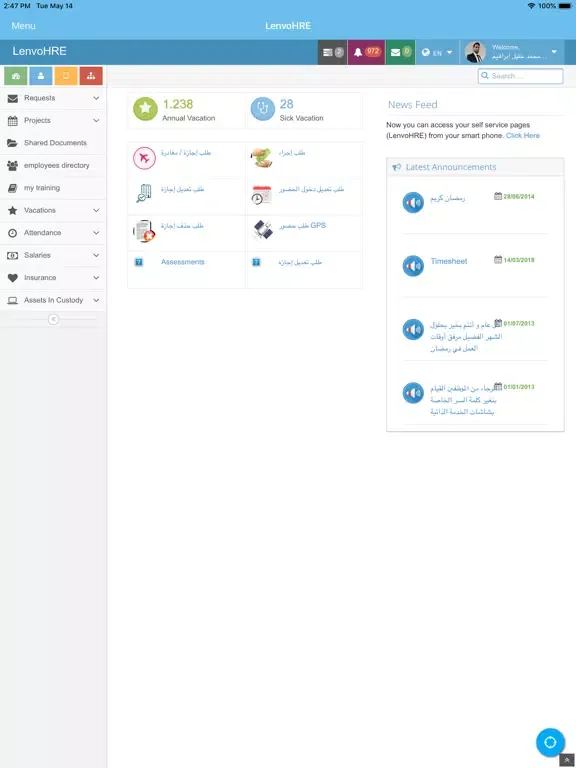Click the airplane vacation request icon
The width and height of the screenshot is (576, 768).
point(144,158)
